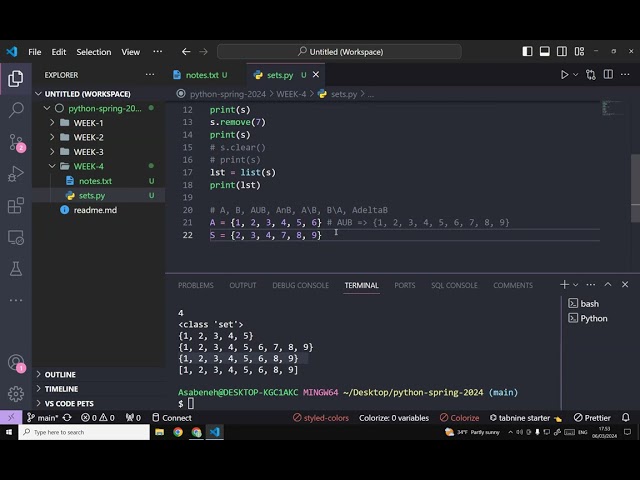Open run button dropdown arrow
The image size is (640, 480).
coord(576,75)
